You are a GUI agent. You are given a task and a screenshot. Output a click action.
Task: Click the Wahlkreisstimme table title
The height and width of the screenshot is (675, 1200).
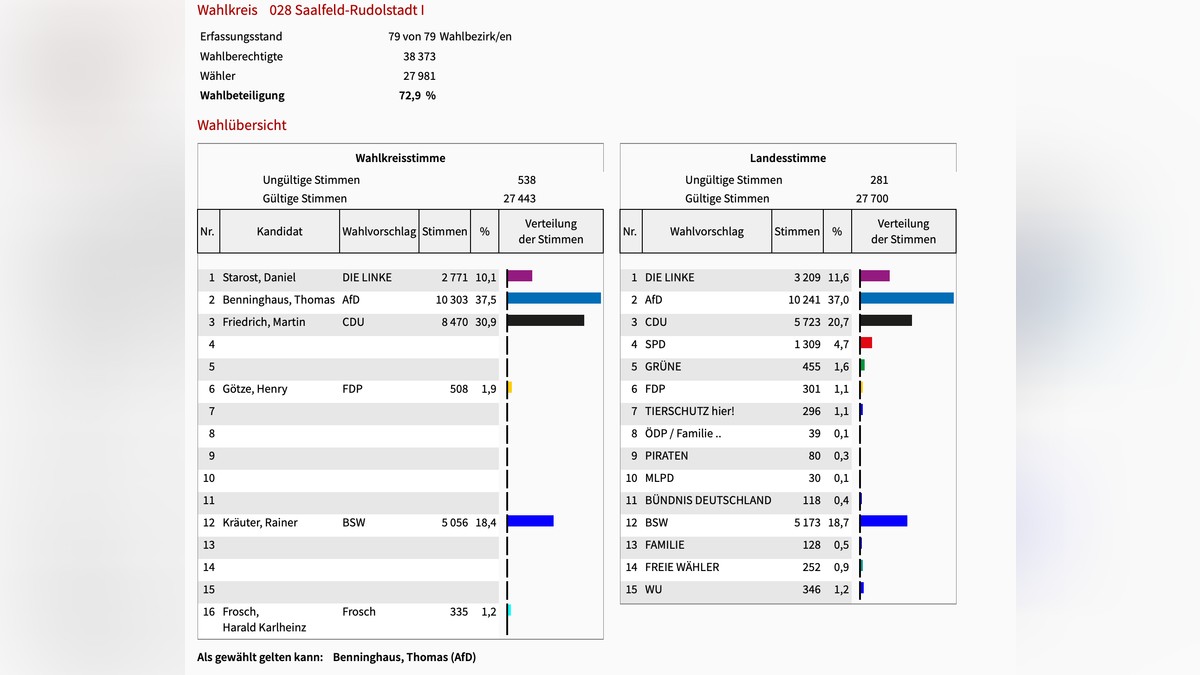pyautogui.click(x=400, y=158)
